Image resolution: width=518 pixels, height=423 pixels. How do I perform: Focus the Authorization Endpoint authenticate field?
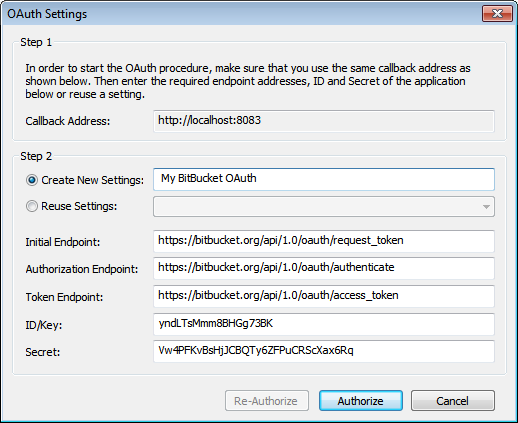324,268
